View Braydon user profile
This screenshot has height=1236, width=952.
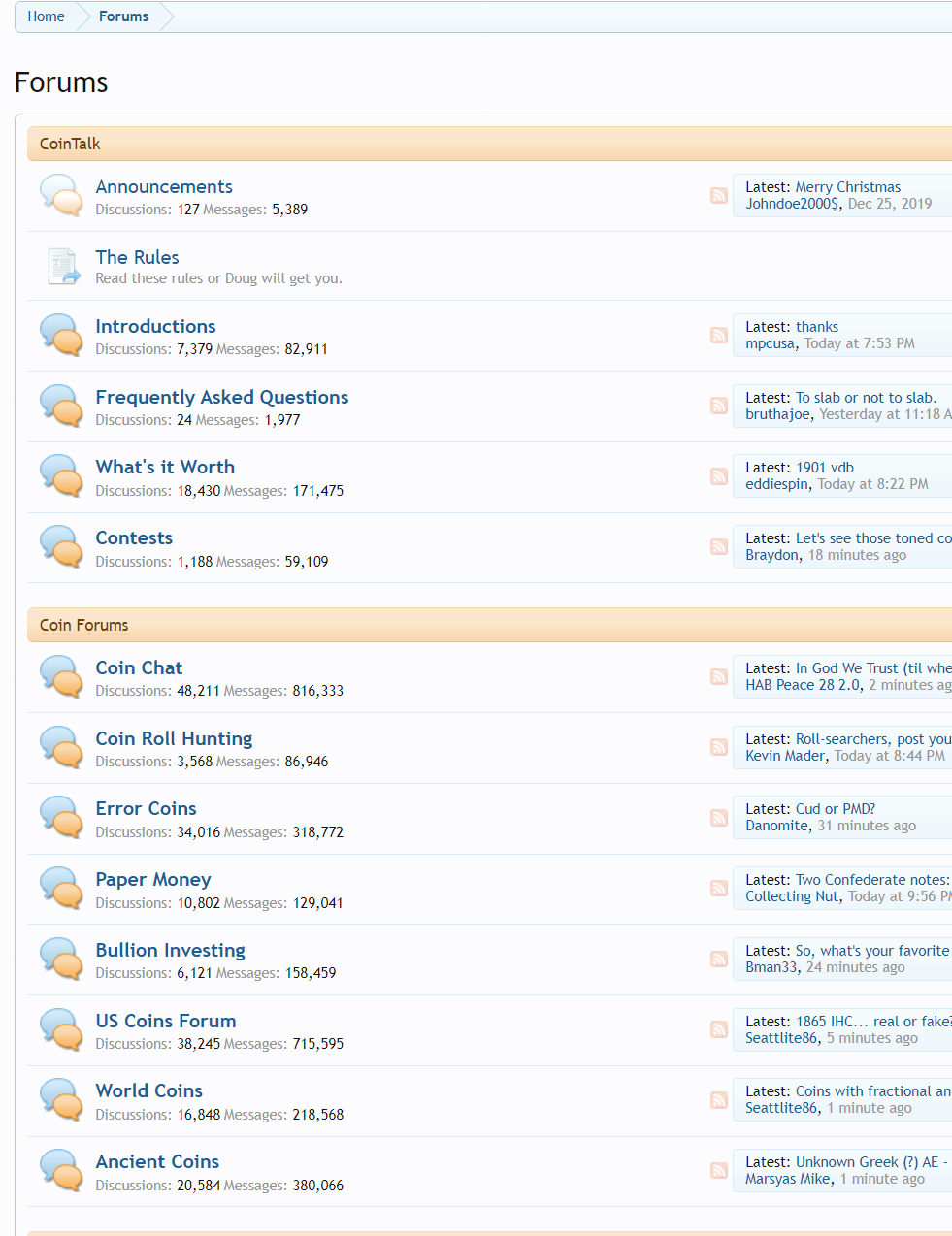coord(771,555)
